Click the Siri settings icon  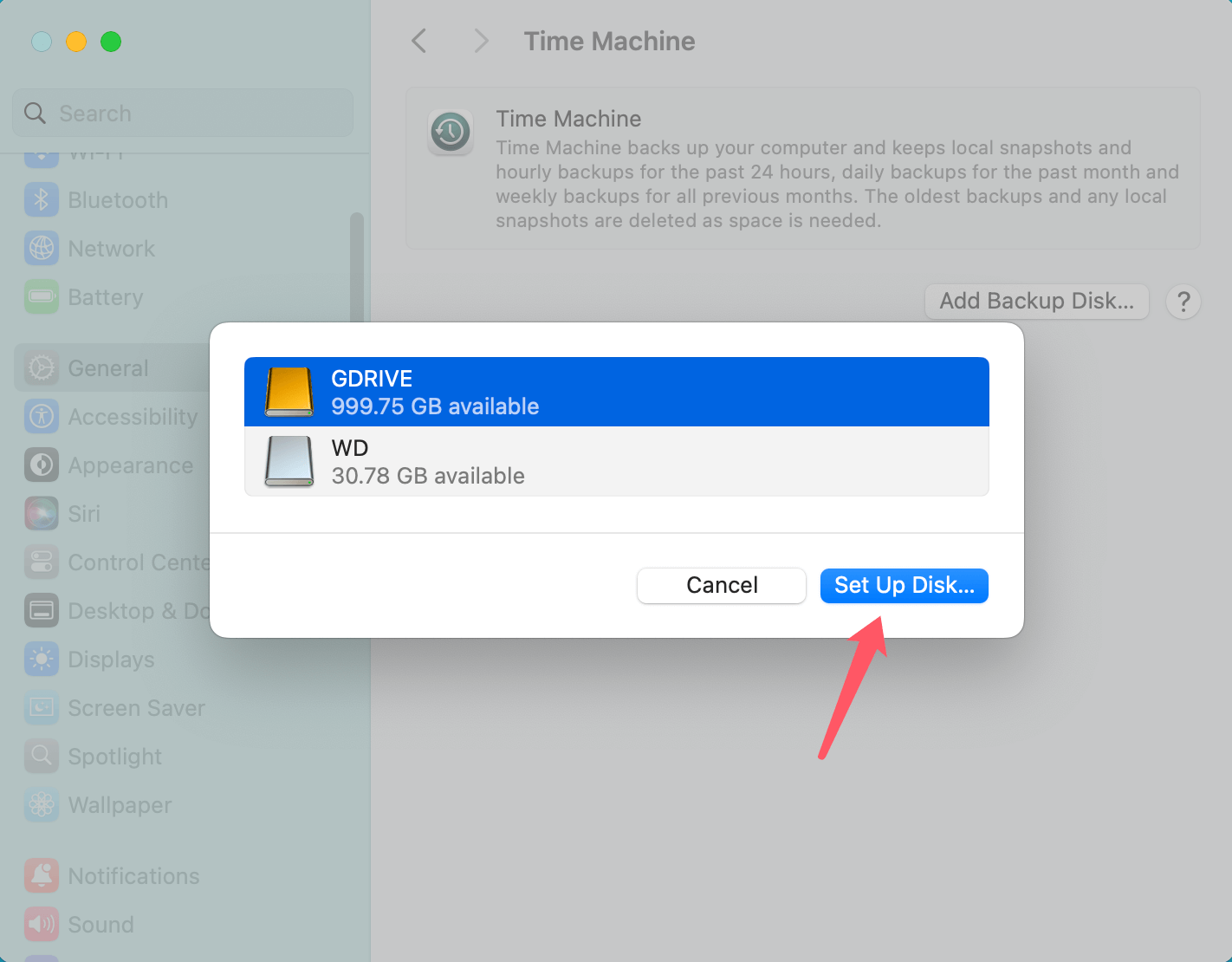tap(41, 513)
